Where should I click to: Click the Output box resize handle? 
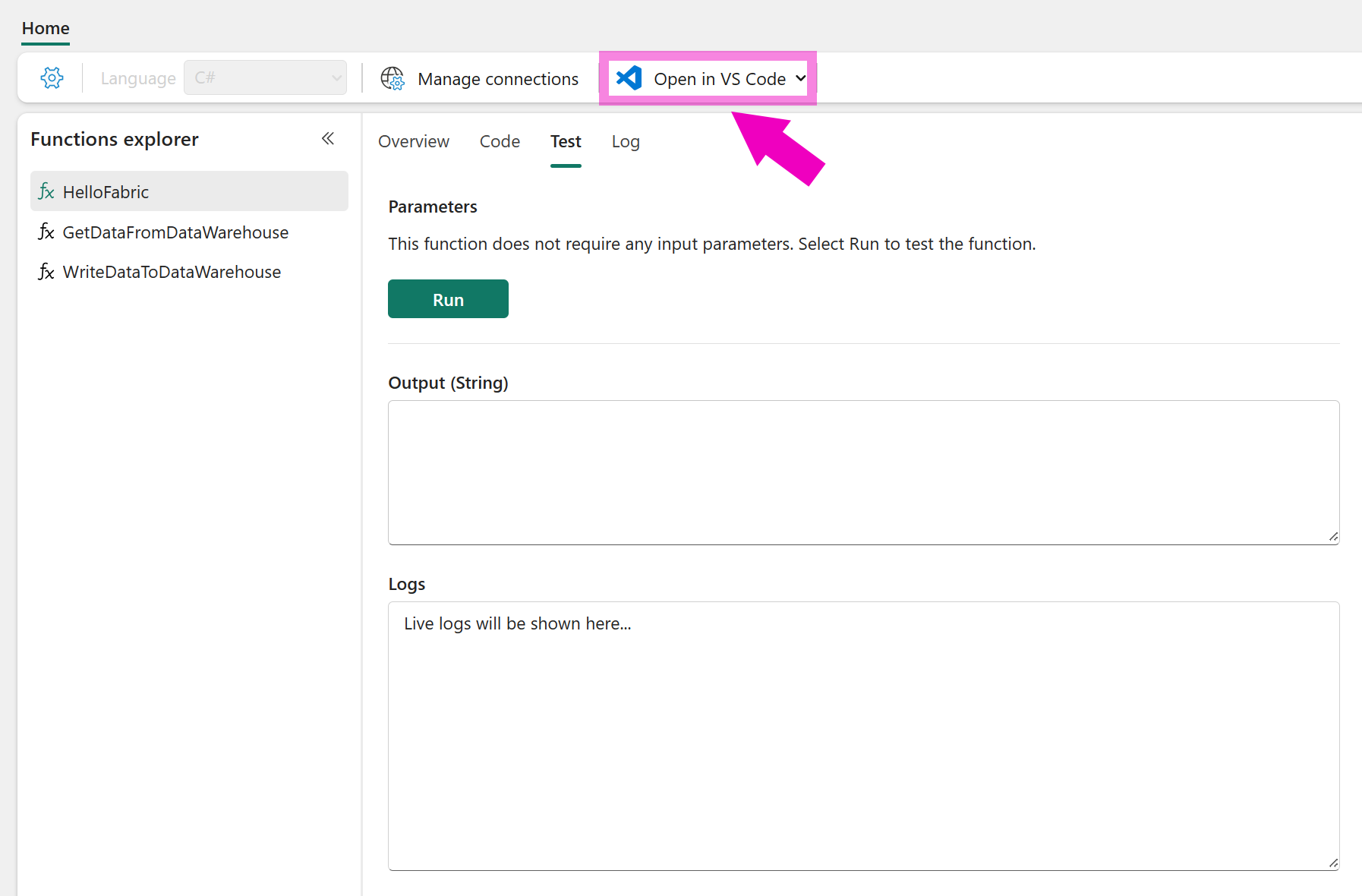1333,537
